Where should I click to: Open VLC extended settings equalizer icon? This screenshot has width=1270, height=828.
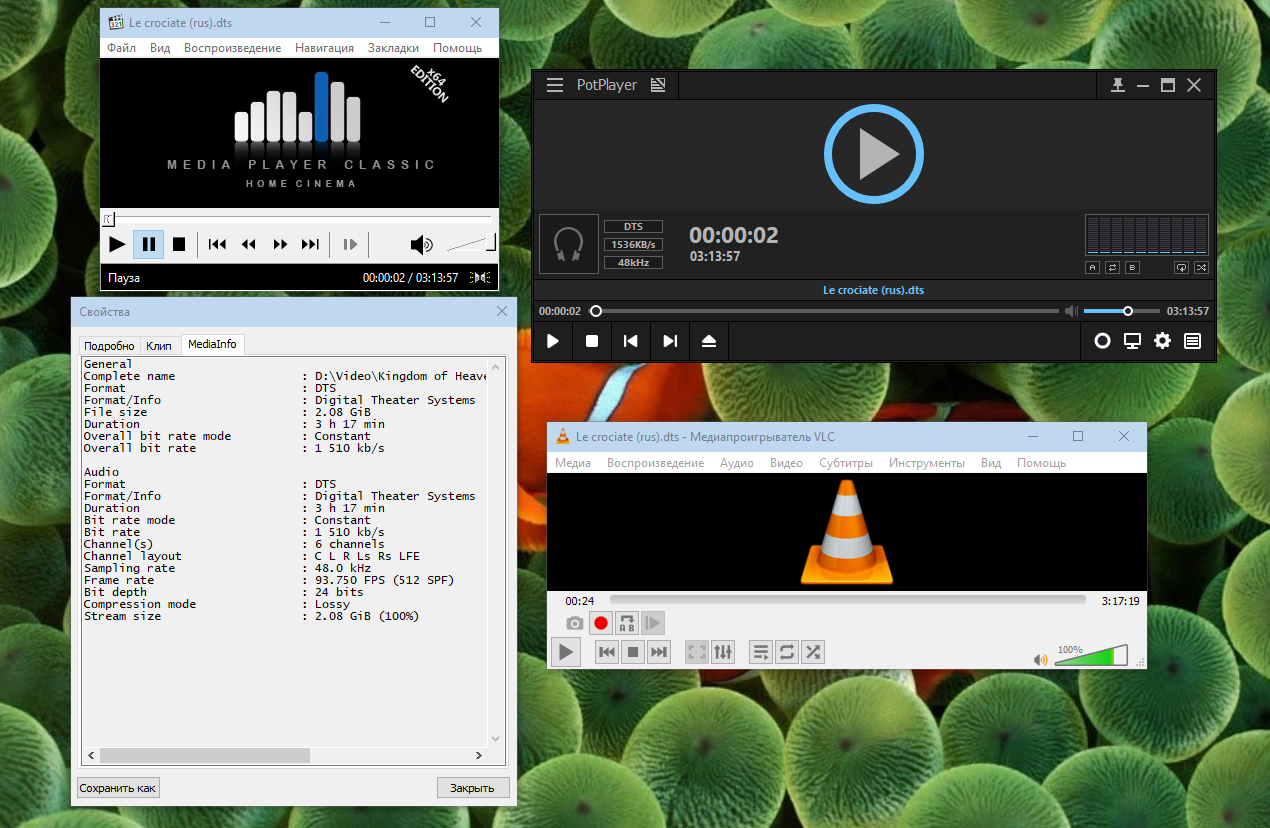(x=723, y=652)
